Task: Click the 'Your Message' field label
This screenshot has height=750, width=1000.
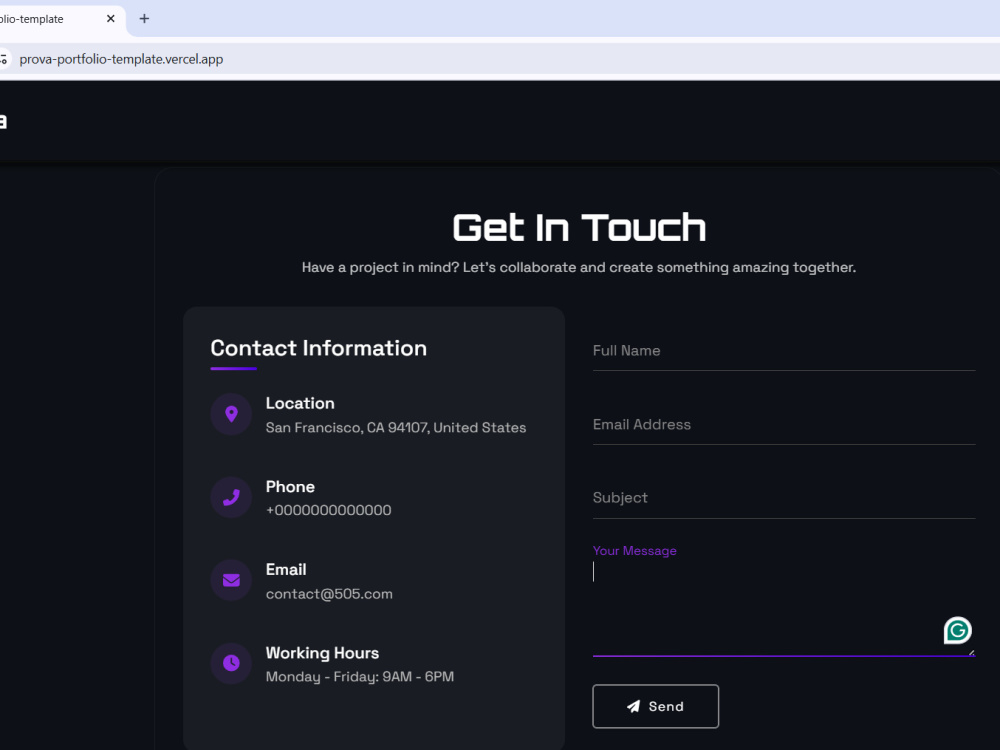Action: [635, 550]
